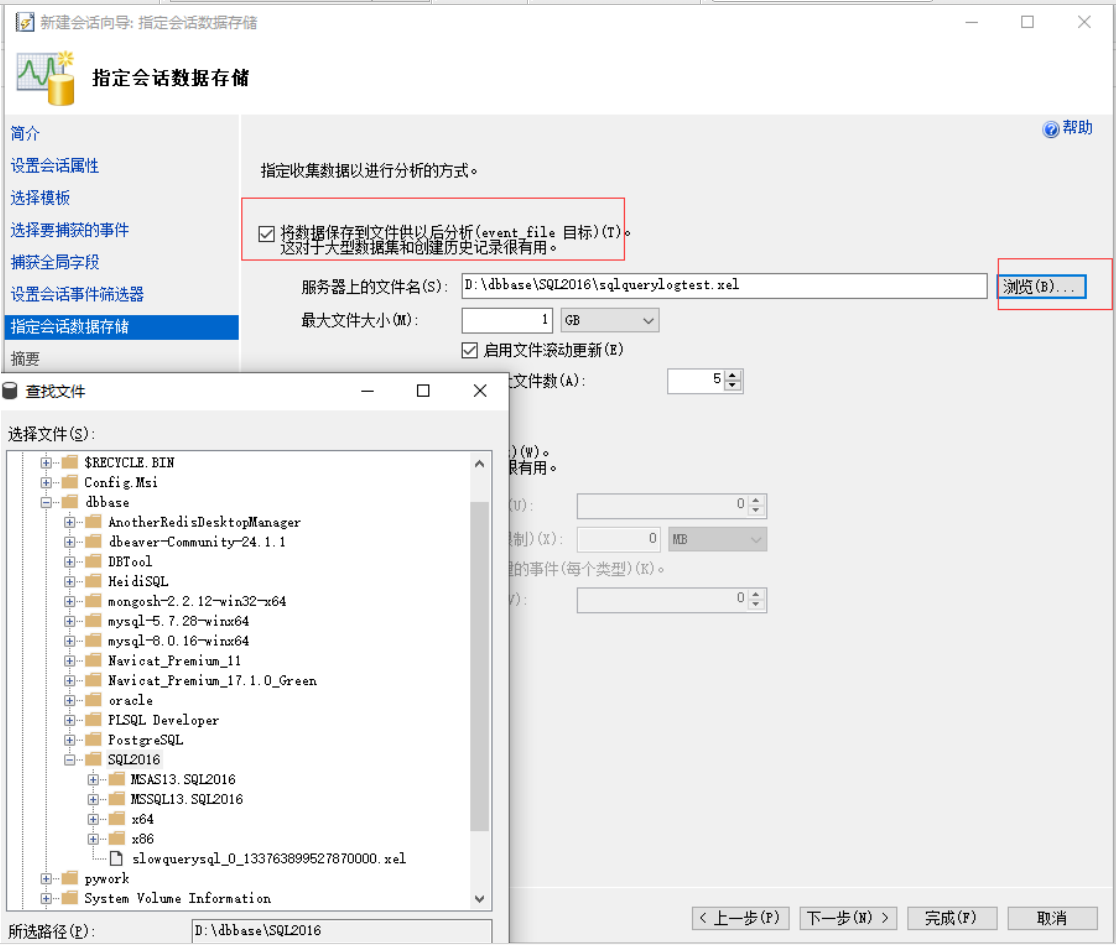Click the x64 folder icon

coord(117,819)
